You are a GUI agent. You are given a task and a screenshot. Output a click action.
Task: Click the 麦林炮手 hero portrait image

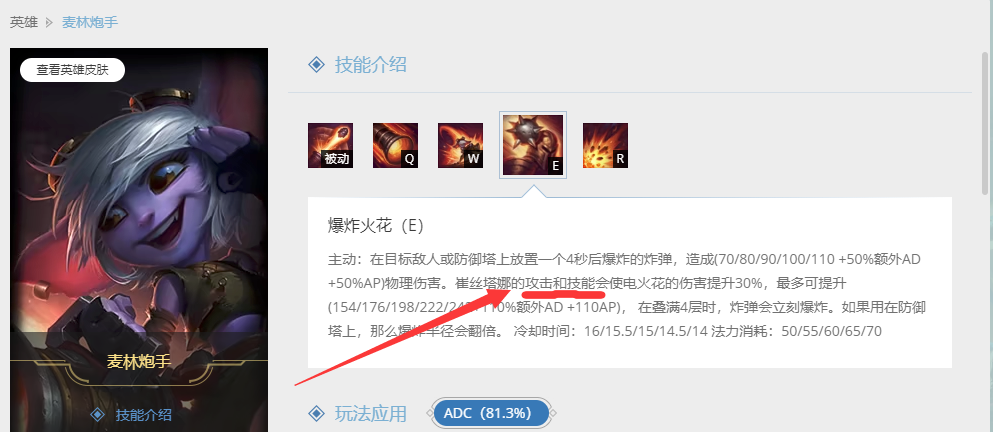click(139, 190)
